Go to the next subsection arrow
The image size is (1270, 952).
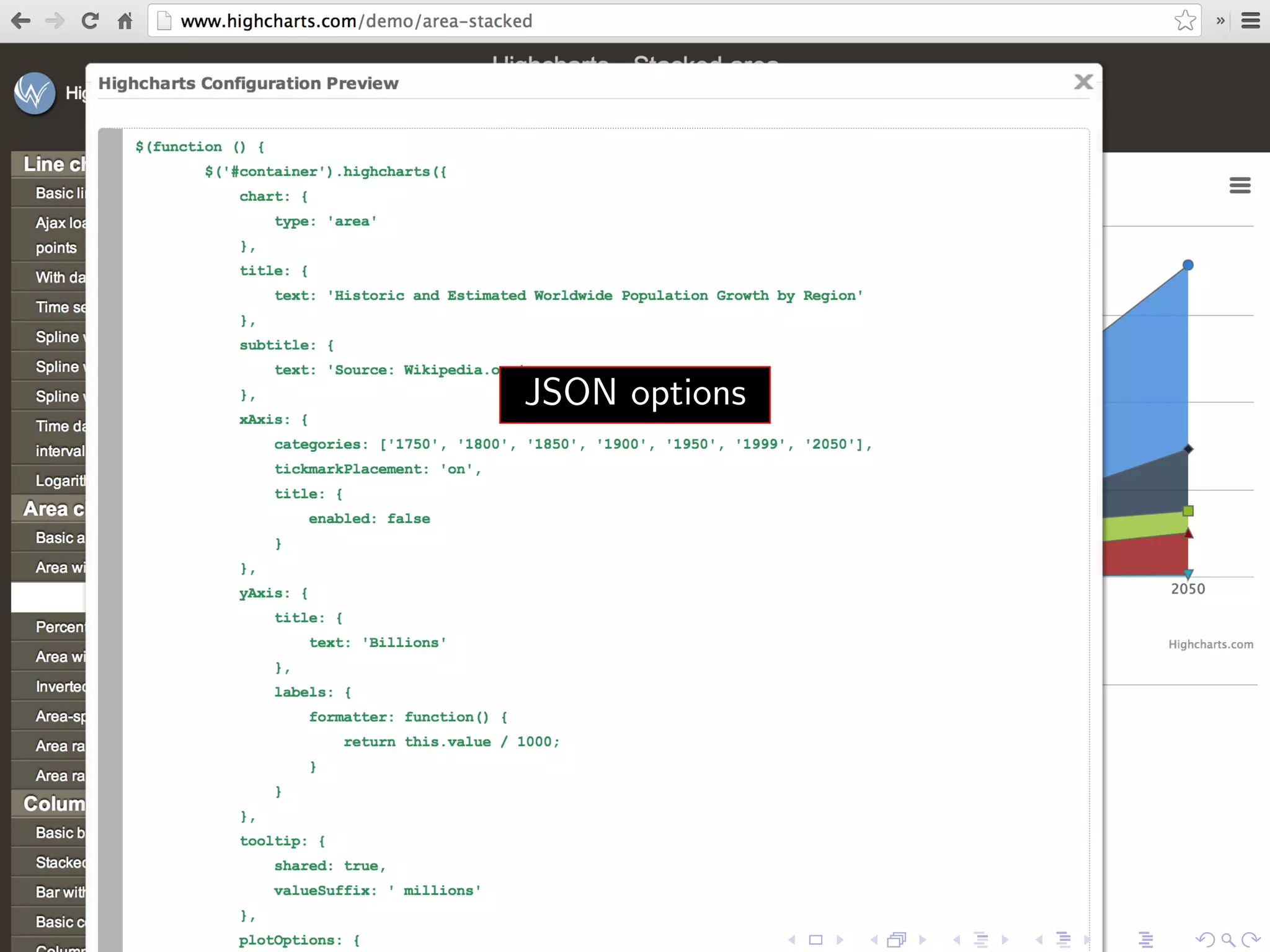(1005, 940)
